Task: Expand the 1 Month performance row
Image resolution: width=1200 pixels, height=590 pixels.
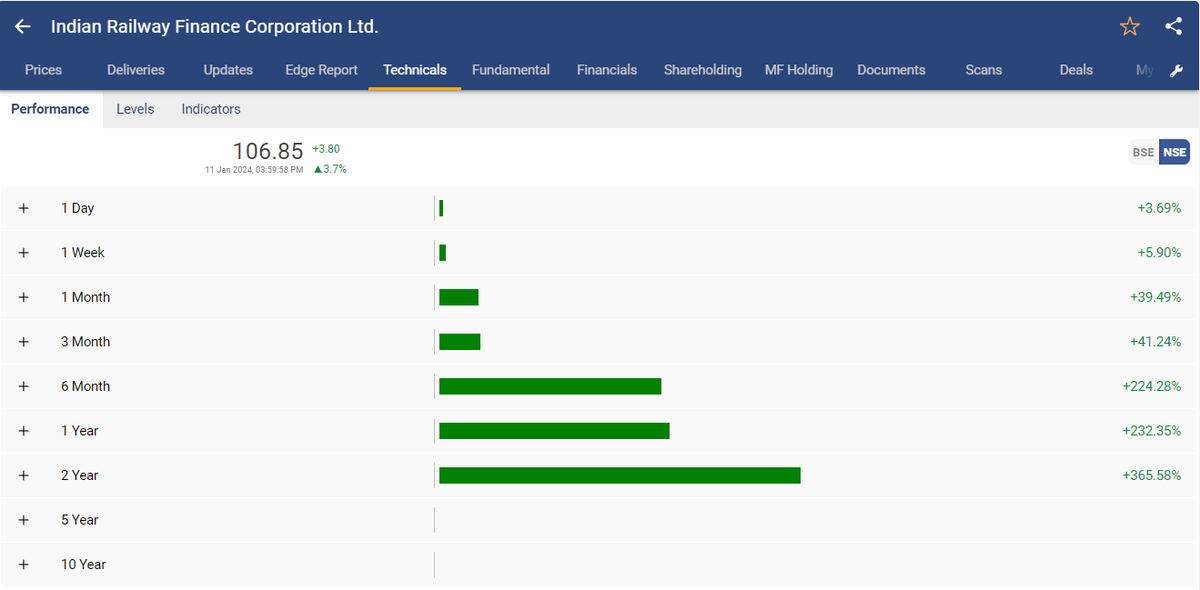Action: coord(24,297)
